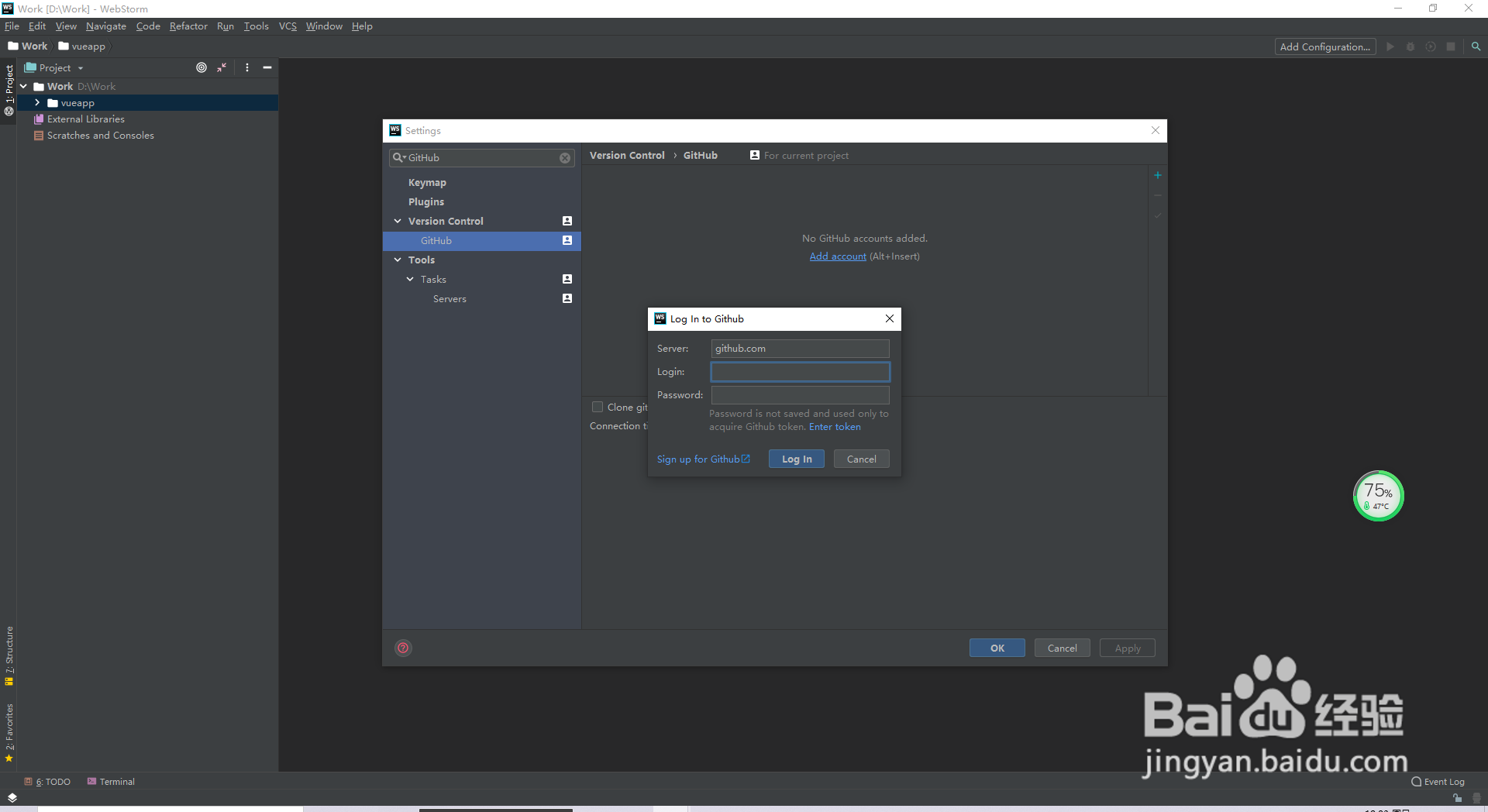Click the project-level icon beside Servers

(567, 298)
